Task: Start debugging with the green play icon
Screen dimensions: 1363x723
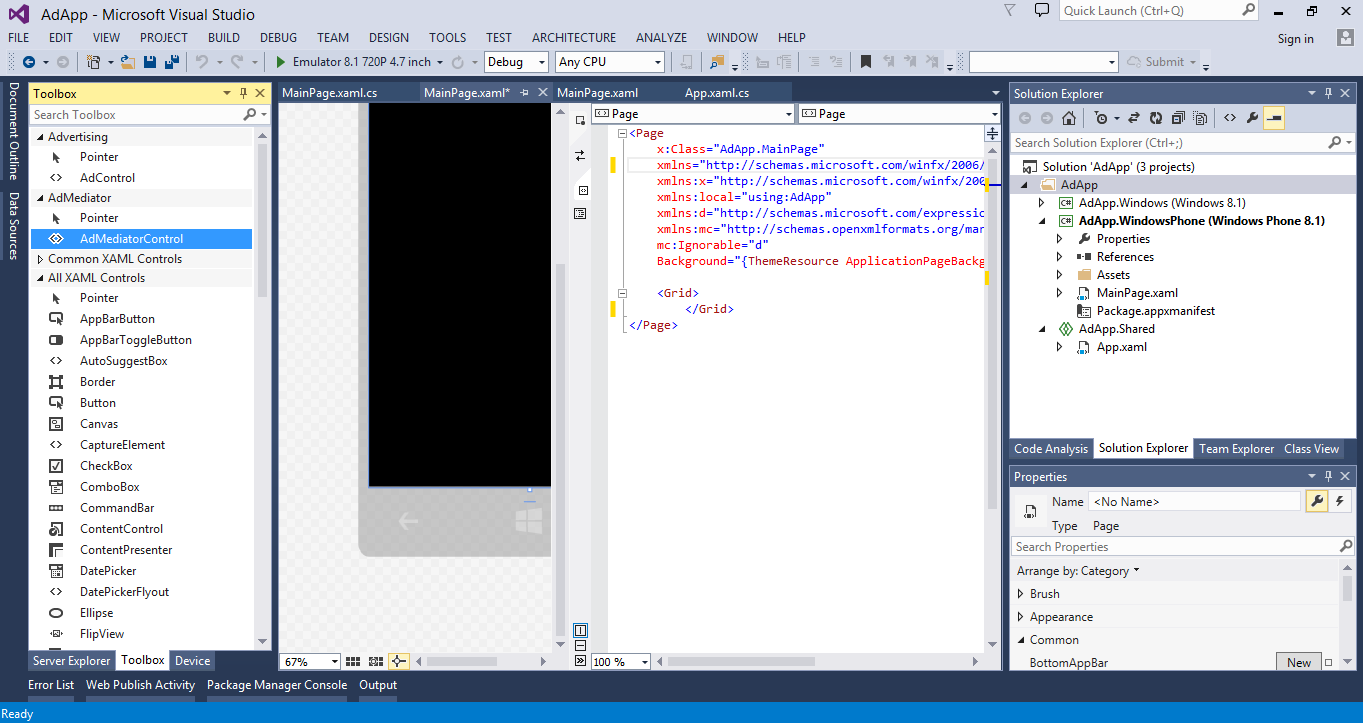Action: click(281, 62)
